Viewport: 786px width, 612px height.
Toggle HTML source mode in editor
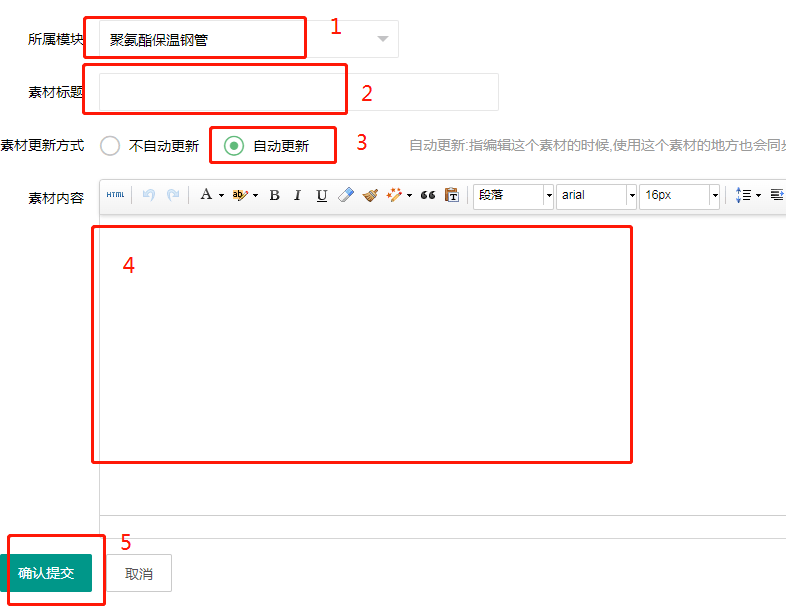coord(115,195)
